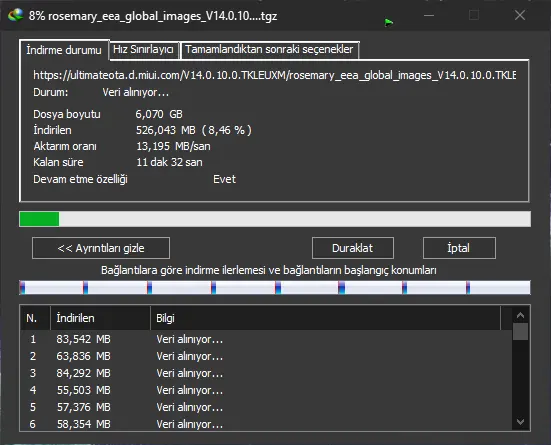Click the download URL text ultimateota.d.miui.com
Screen dimensions: 551x445
point(274,75)
